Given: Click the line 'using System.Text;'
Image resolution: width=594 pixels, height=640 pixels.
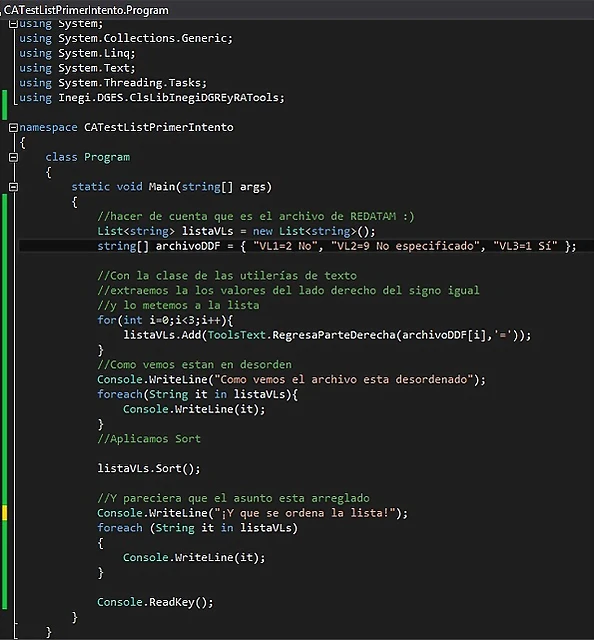Looking at the screenshot, I should click(77, 68).
